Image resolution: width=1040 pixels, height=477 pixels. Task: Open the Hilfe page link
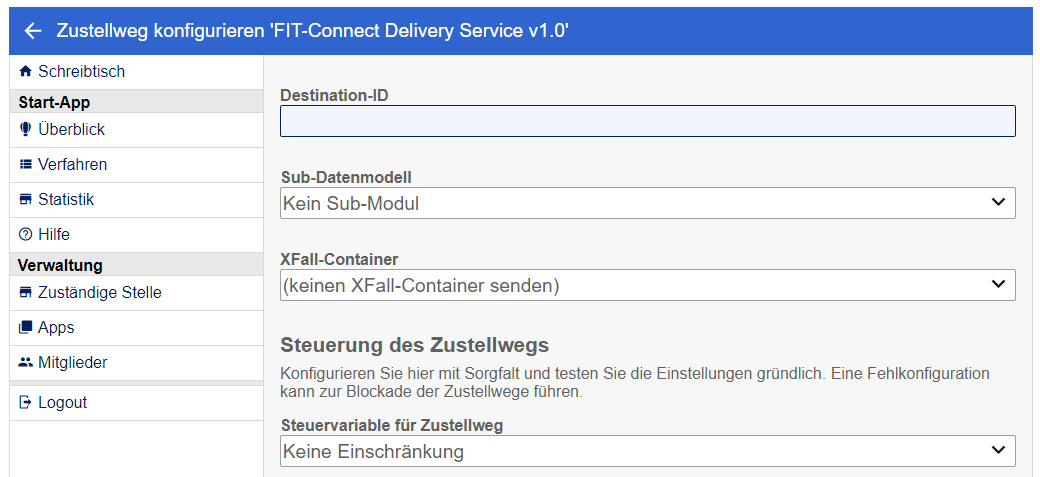tap(54, 235)
